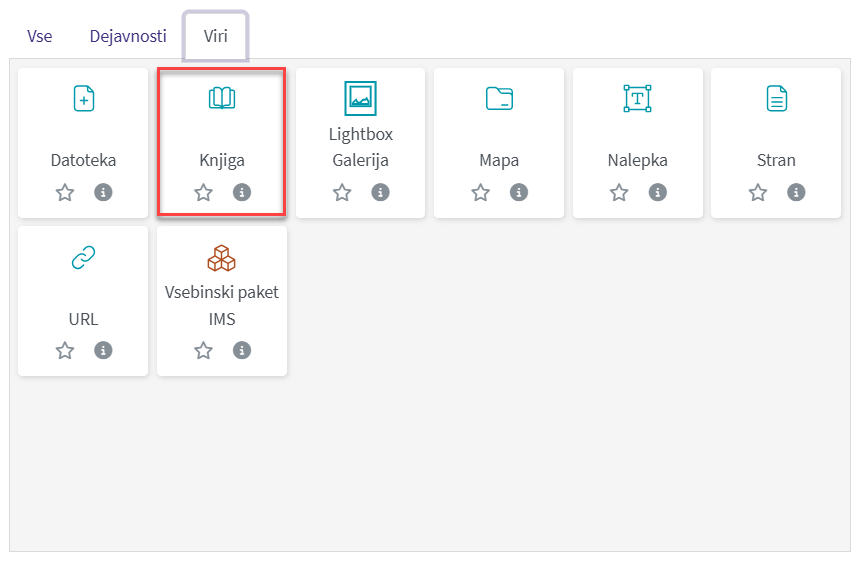The height and width of the screenshot is (562, 862).
Task: Choose the Knjiga book icon
Action: [x=222, y=98]
